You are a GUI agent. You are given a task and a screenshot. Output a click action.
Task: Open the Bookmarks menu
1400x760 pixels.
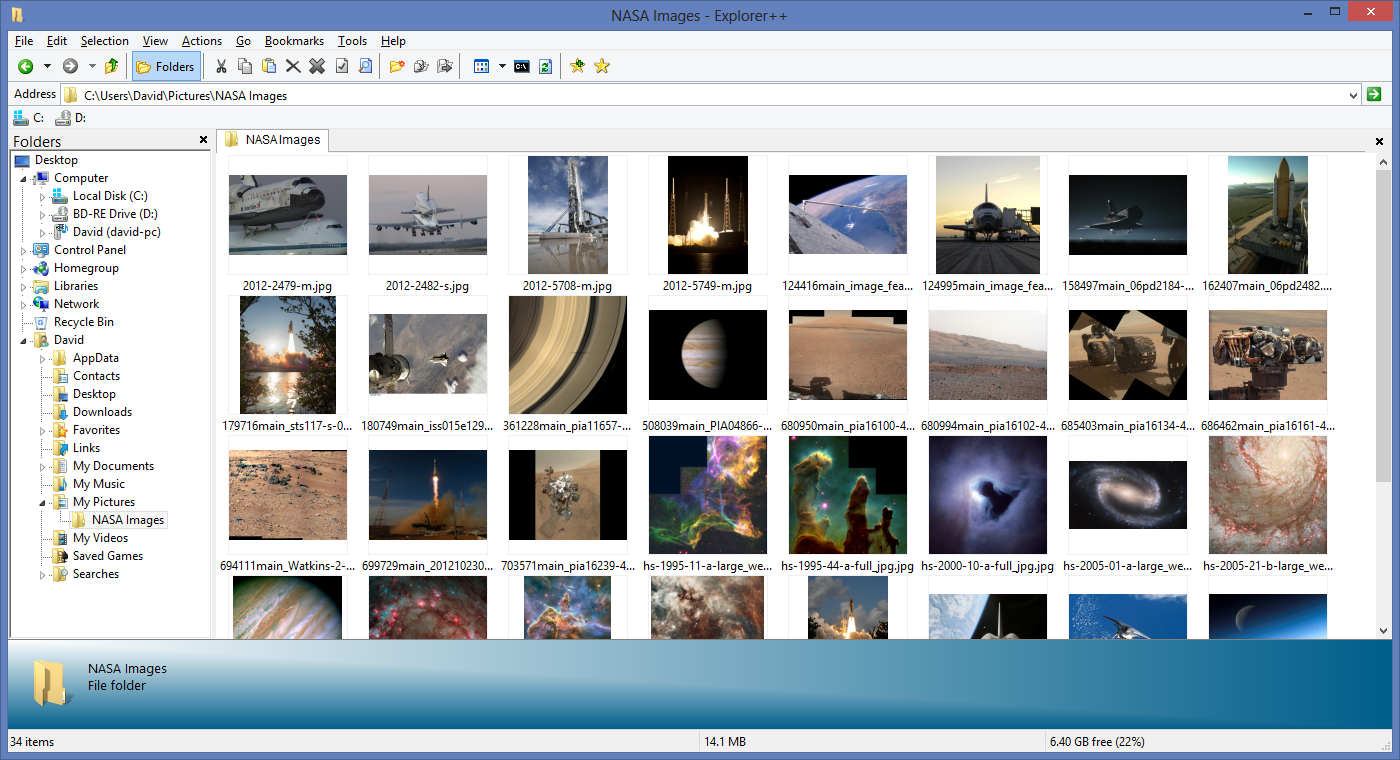click(294, 41)
